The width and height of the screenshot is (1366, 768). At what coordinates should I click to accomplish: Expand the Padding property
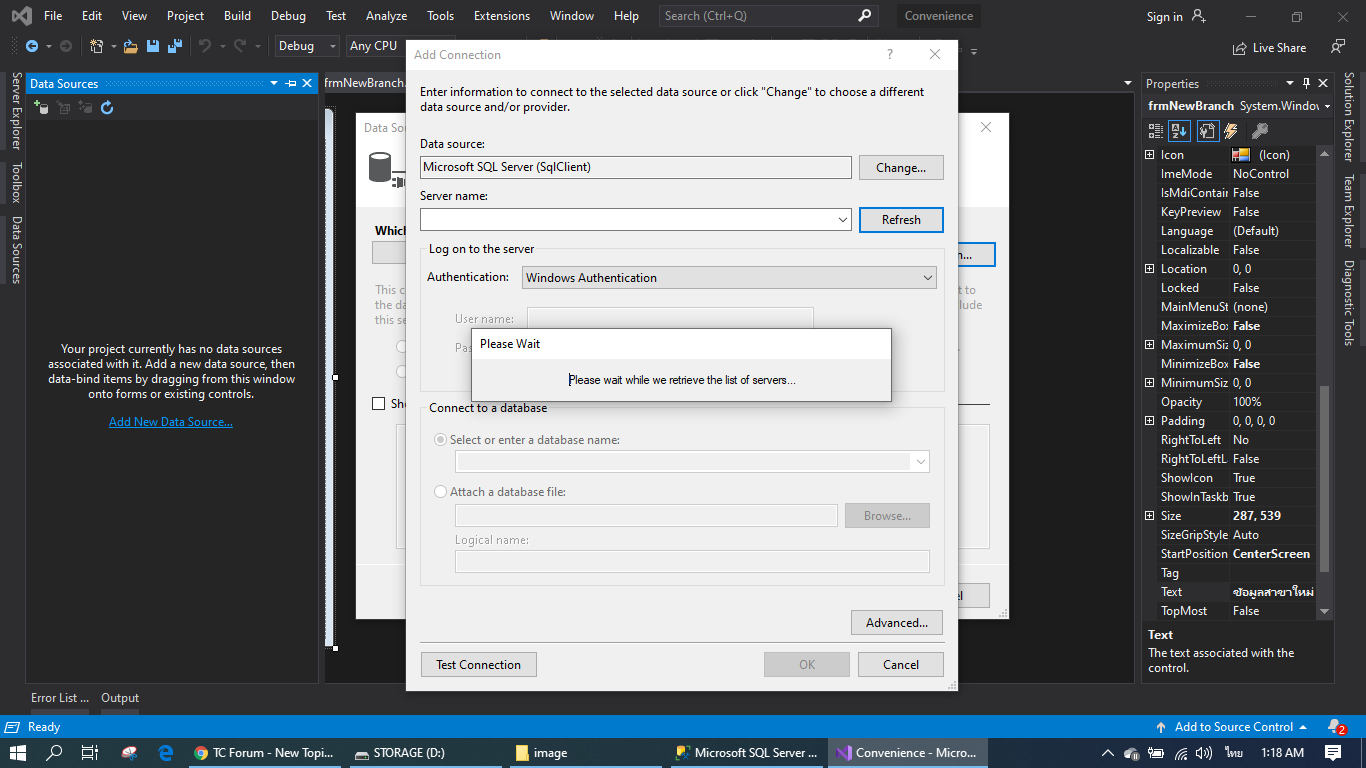pyautogui.click(x=1150, y=421)
